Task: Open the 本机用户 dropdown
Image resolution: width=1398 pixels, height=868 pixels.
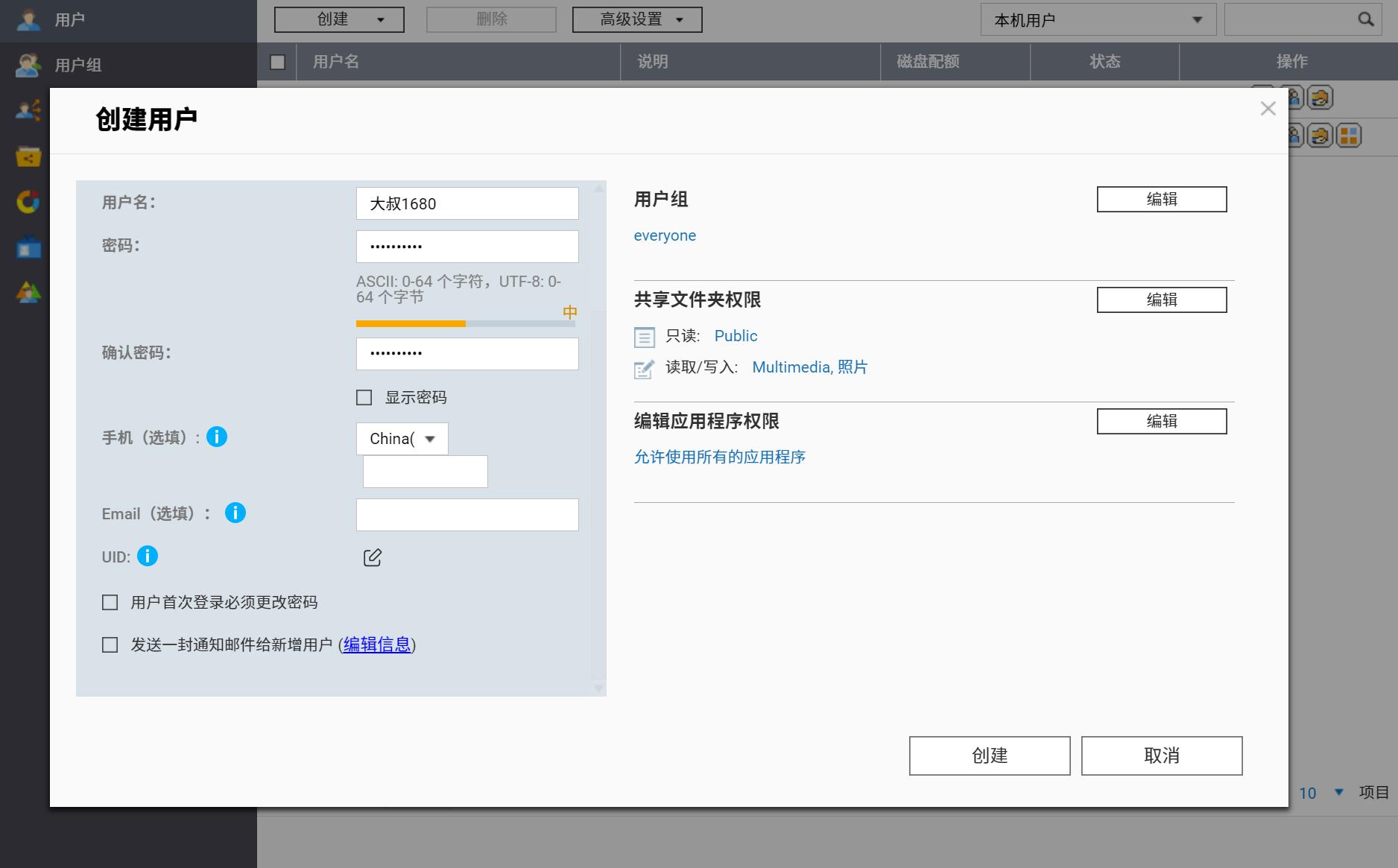Action: click(x=1097, y=19)
